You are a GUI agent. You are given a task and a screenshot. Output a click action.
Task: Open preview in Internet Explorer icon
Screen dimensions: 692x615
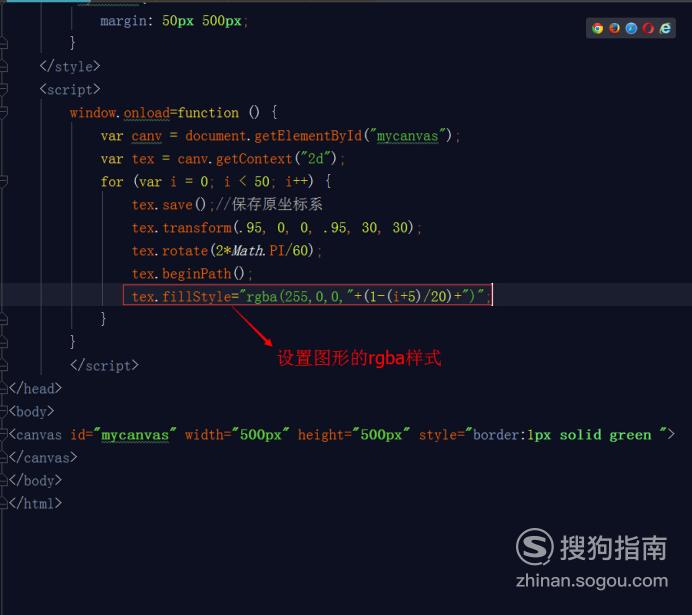click(x=665, y=29)
